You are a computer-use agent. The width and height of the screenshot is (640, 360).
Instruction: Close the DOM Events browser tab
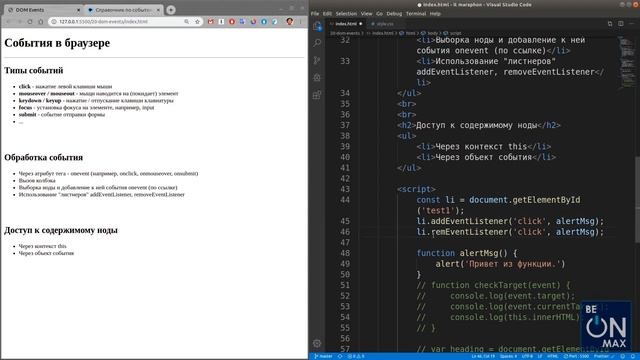coord(78,10)
